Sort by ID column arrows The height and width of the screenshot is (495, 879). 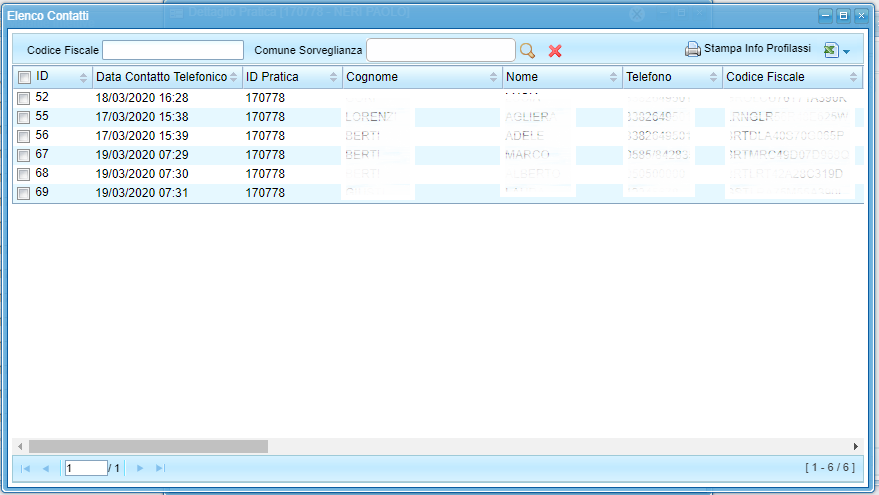coord(84,78)
